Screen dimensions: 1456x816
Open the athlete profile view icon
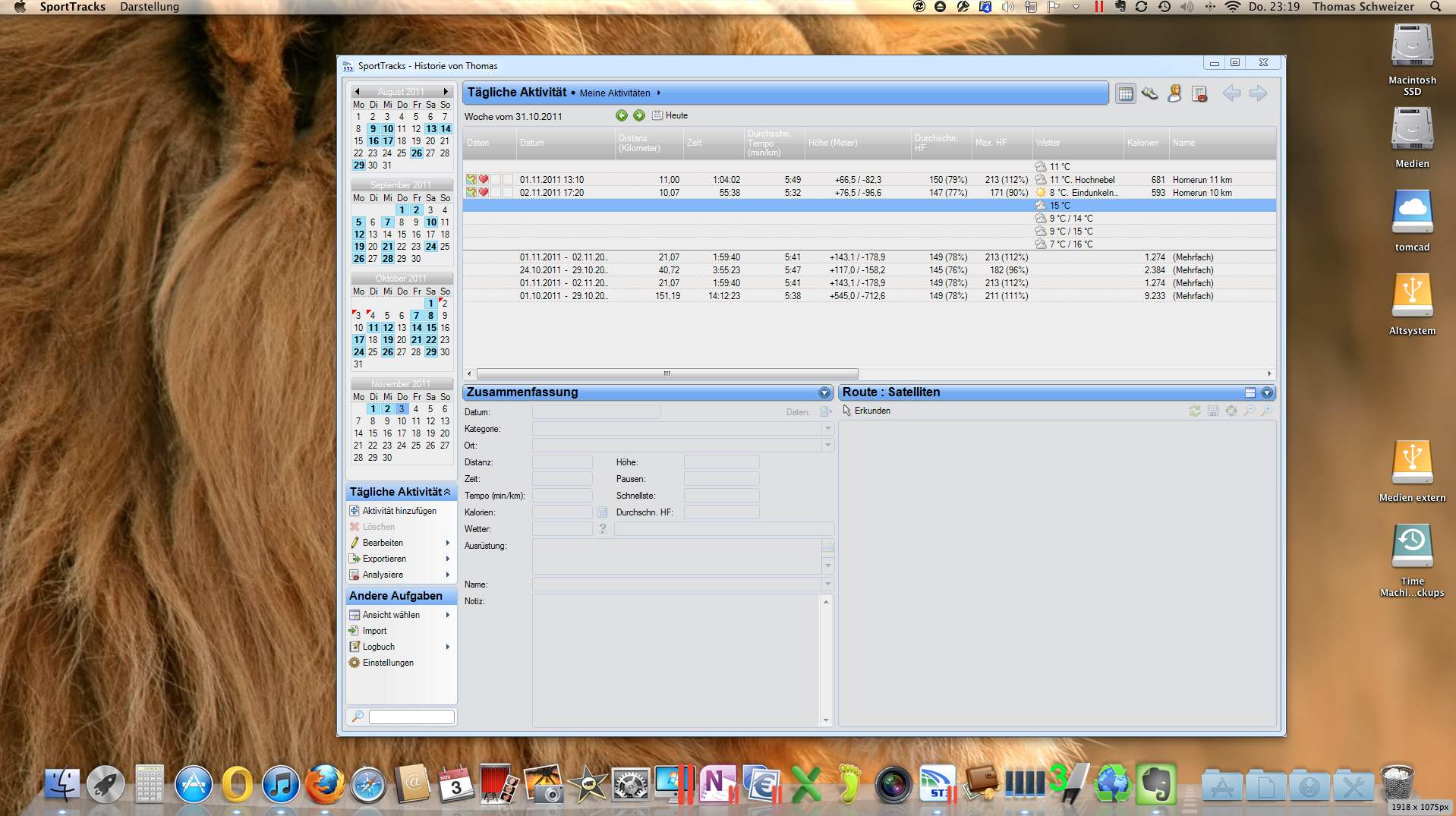[1174, 93]
